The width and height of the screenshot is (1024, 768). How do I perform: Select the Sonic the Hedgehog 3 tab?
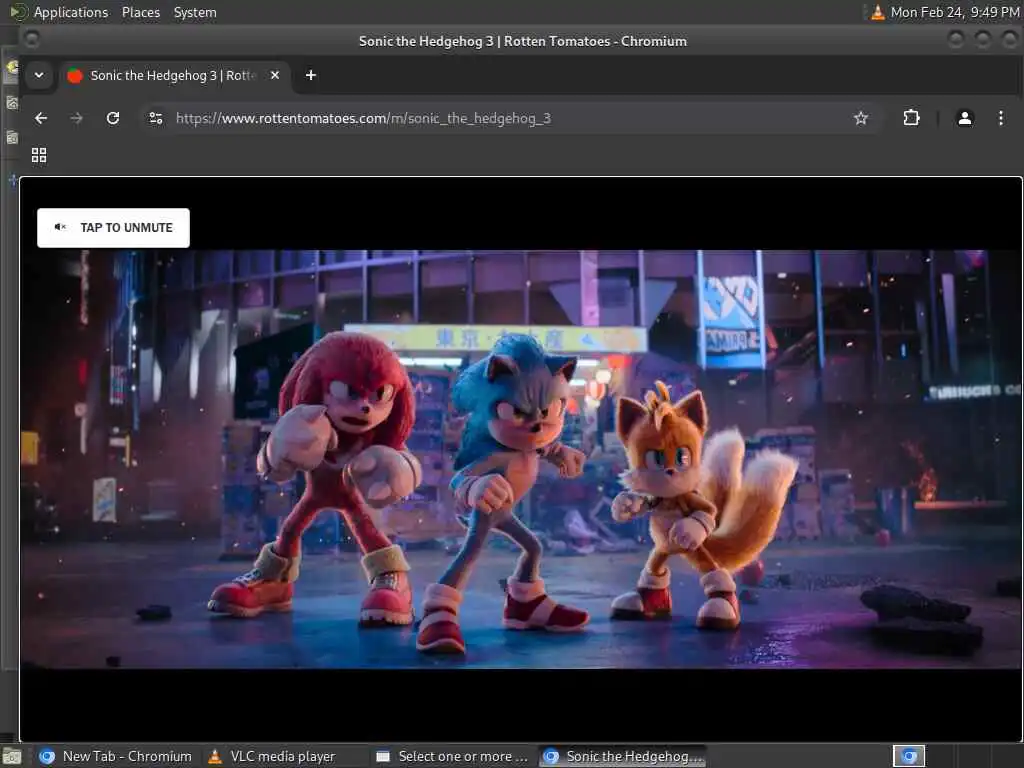[x=174, y=76]
